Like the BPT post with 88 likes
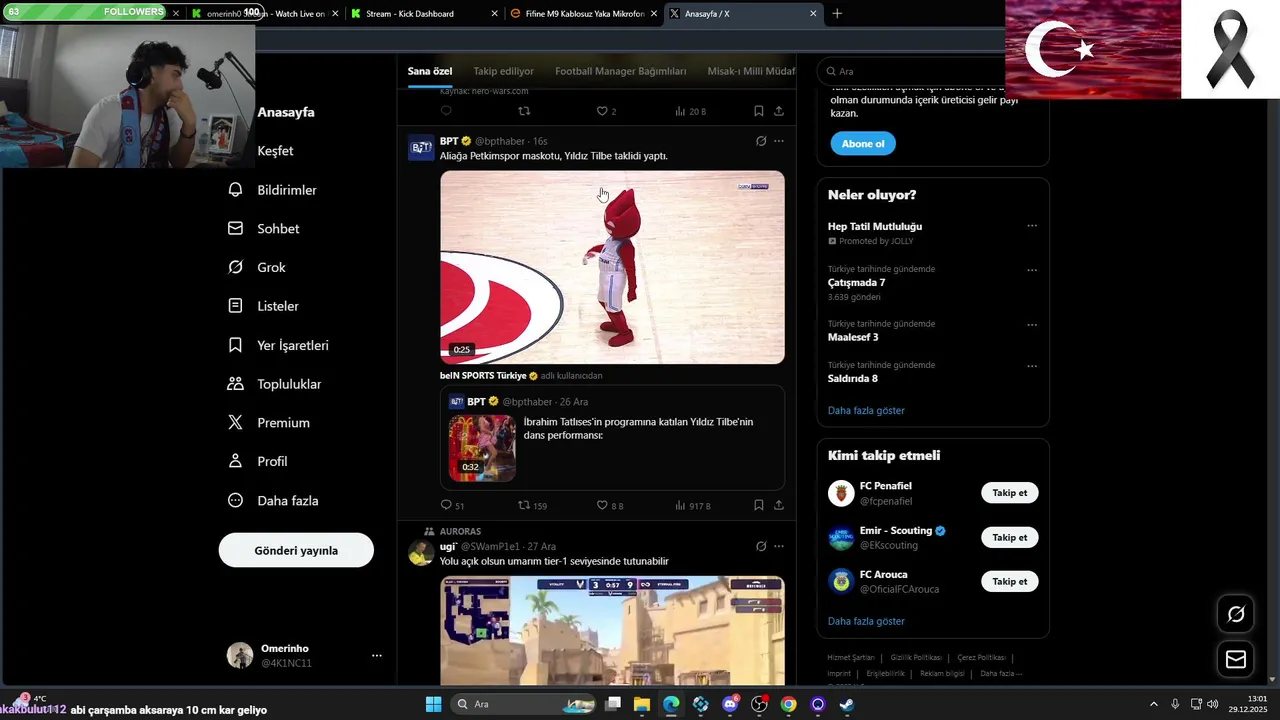 click(x=602, y=505)
